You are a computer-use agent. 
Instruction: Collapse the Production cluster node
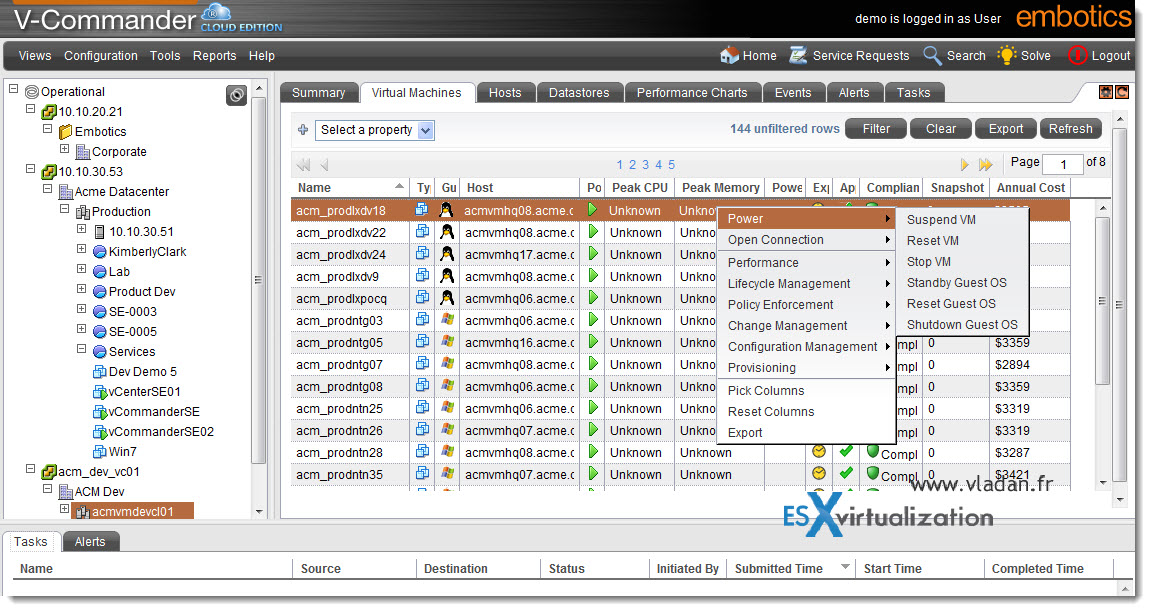click(x=65, y=208)
